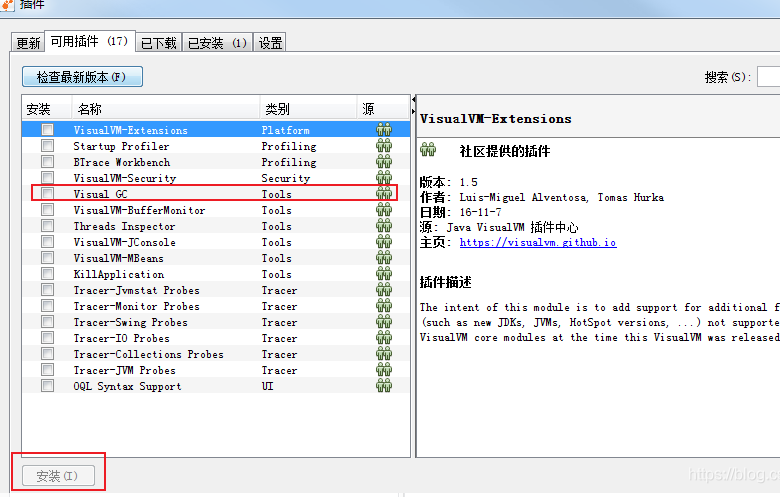Tick the Startup Profiler install checkbox

click(47, 146)
